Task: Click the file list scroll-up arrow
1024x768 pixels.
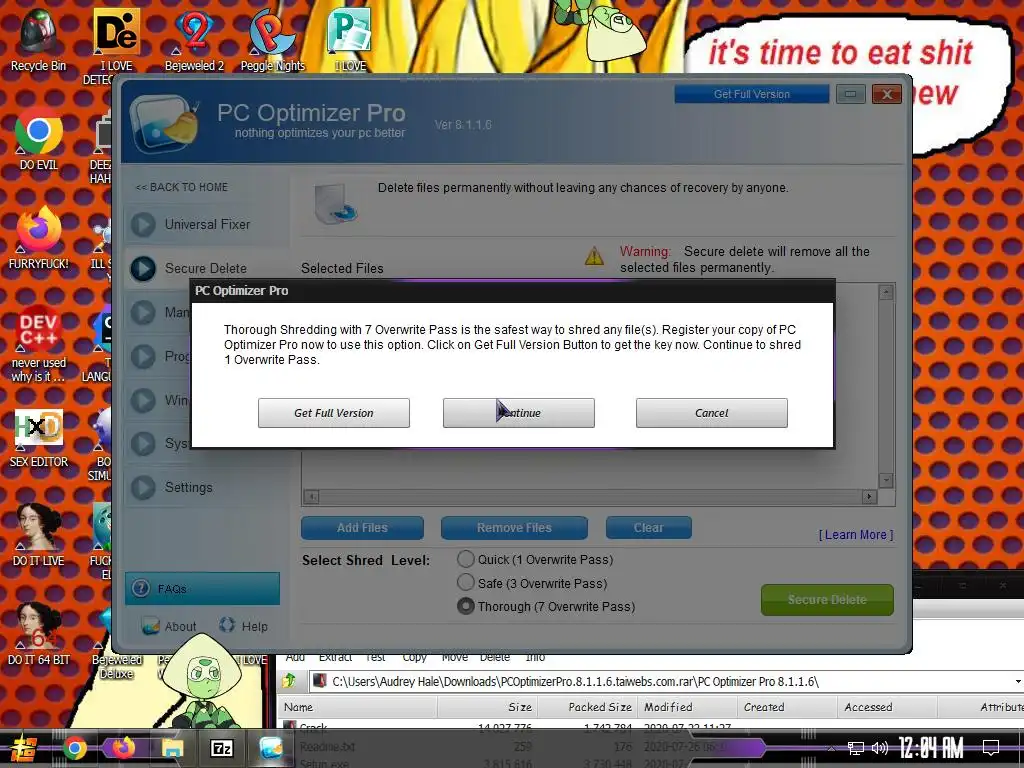Action: click(886, 292)
